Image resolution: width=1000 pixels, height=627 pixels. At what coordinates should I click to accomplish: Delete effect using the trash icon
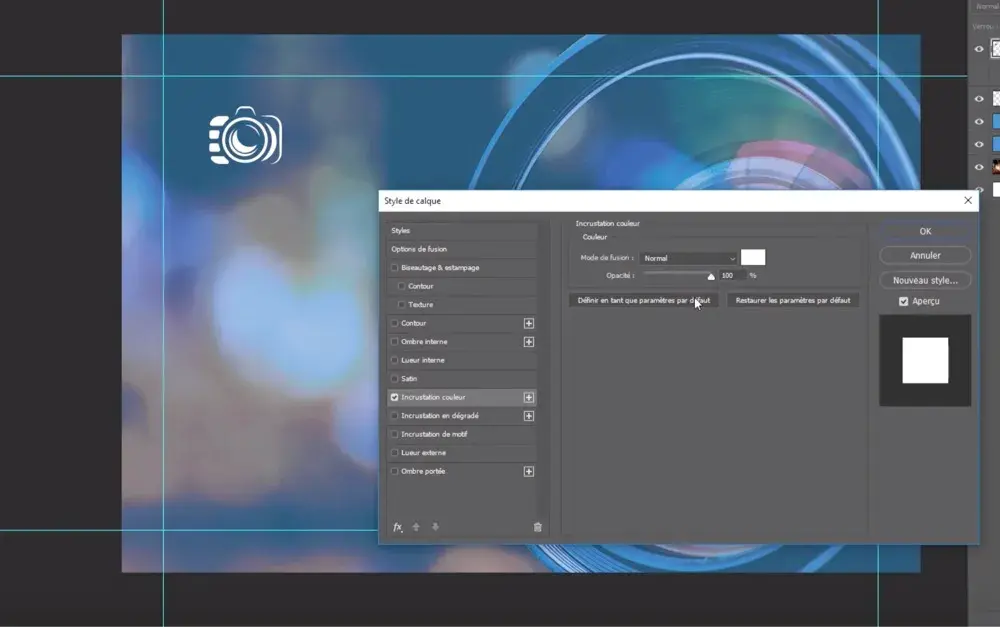pyautogui.click(x=538, y=527)
